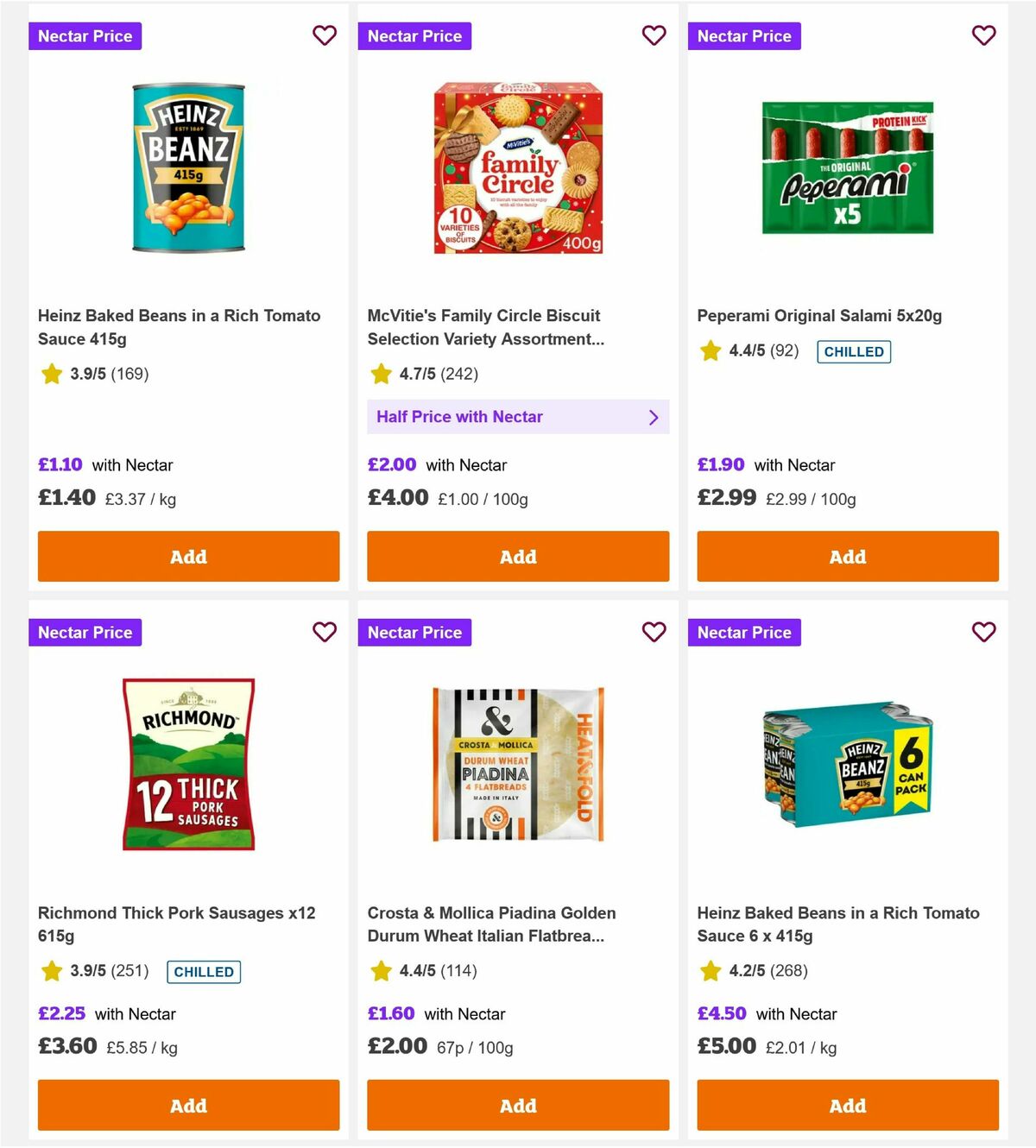Click the heart on Crosta & Mollica Piadina
The width and height of the screenshot is (1036, 1148).
654,632
